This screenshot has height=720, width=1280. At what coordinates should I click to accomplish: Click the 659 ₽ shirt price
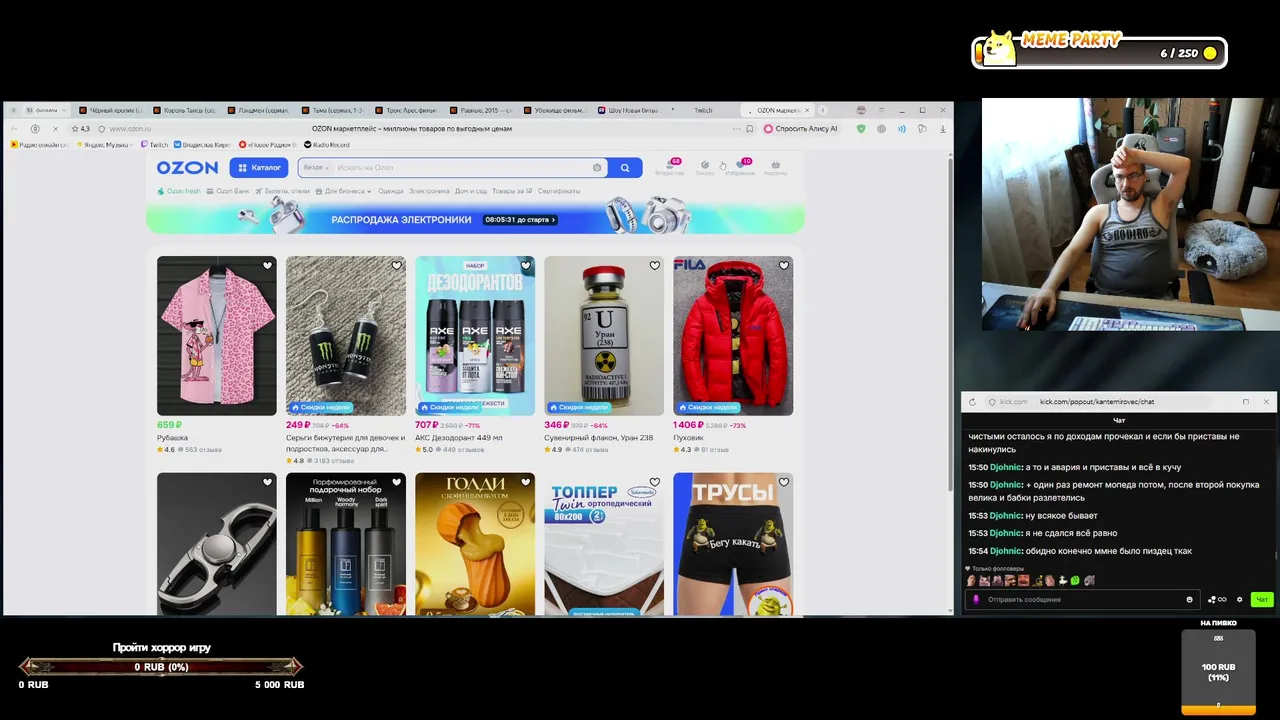(x=169, y=425)
